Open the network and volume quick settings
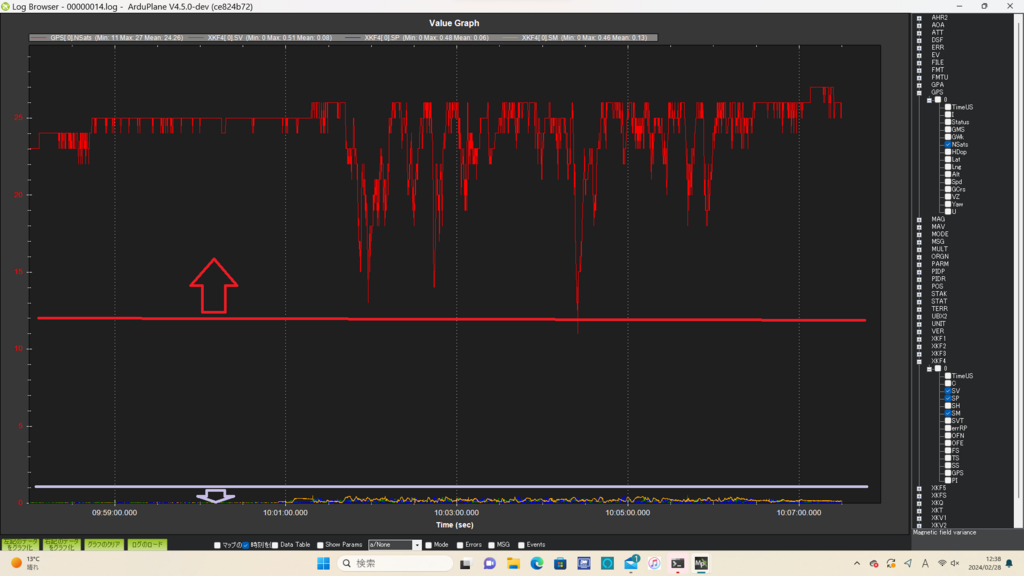Image resolution: width=1024 pixels, height=576 pixels. point(948,564)
